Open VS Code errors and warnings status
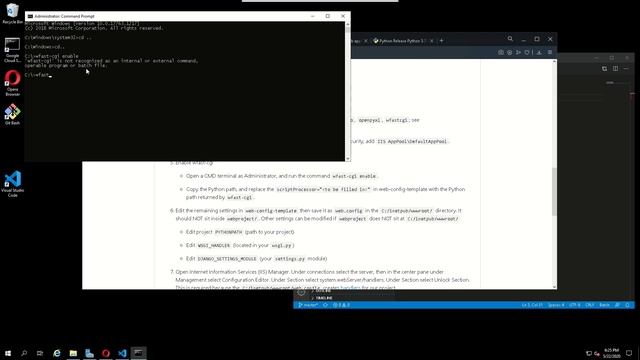Screen dimensions: 640x360 [341, 305]
